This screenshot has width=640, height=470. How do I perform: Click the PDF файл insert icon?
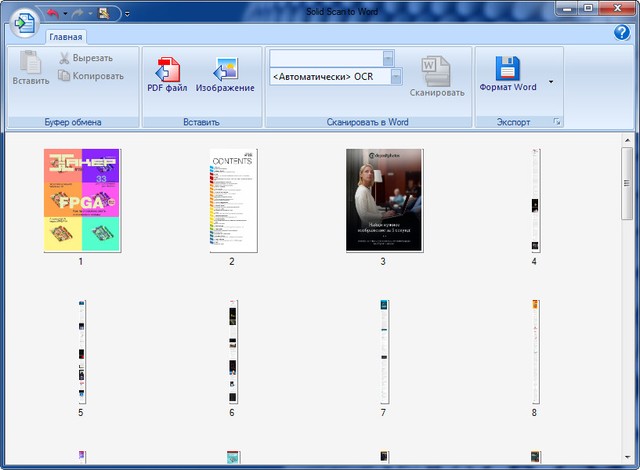[x=167, y=69]
